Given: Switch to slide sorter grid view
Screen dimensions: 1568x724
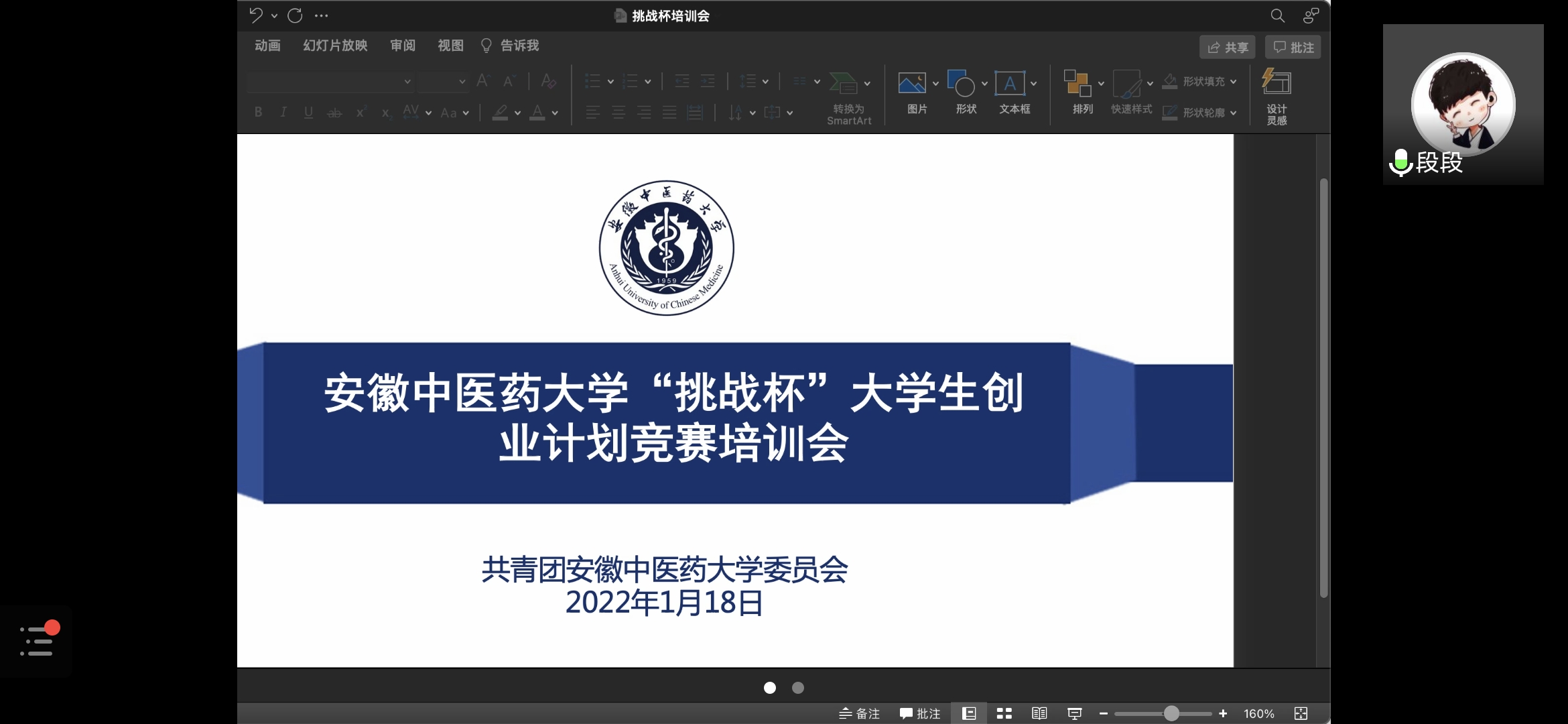Looking at the screenshot, I should (x=1004, y=713).
